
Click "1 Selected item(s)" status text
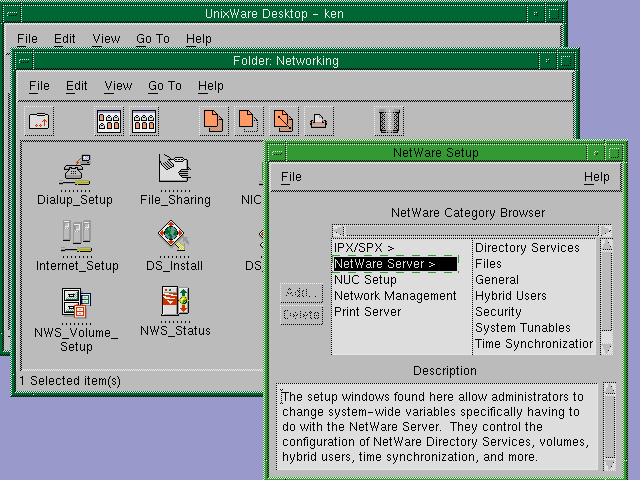pyautogui.click(x=70, y=381)
